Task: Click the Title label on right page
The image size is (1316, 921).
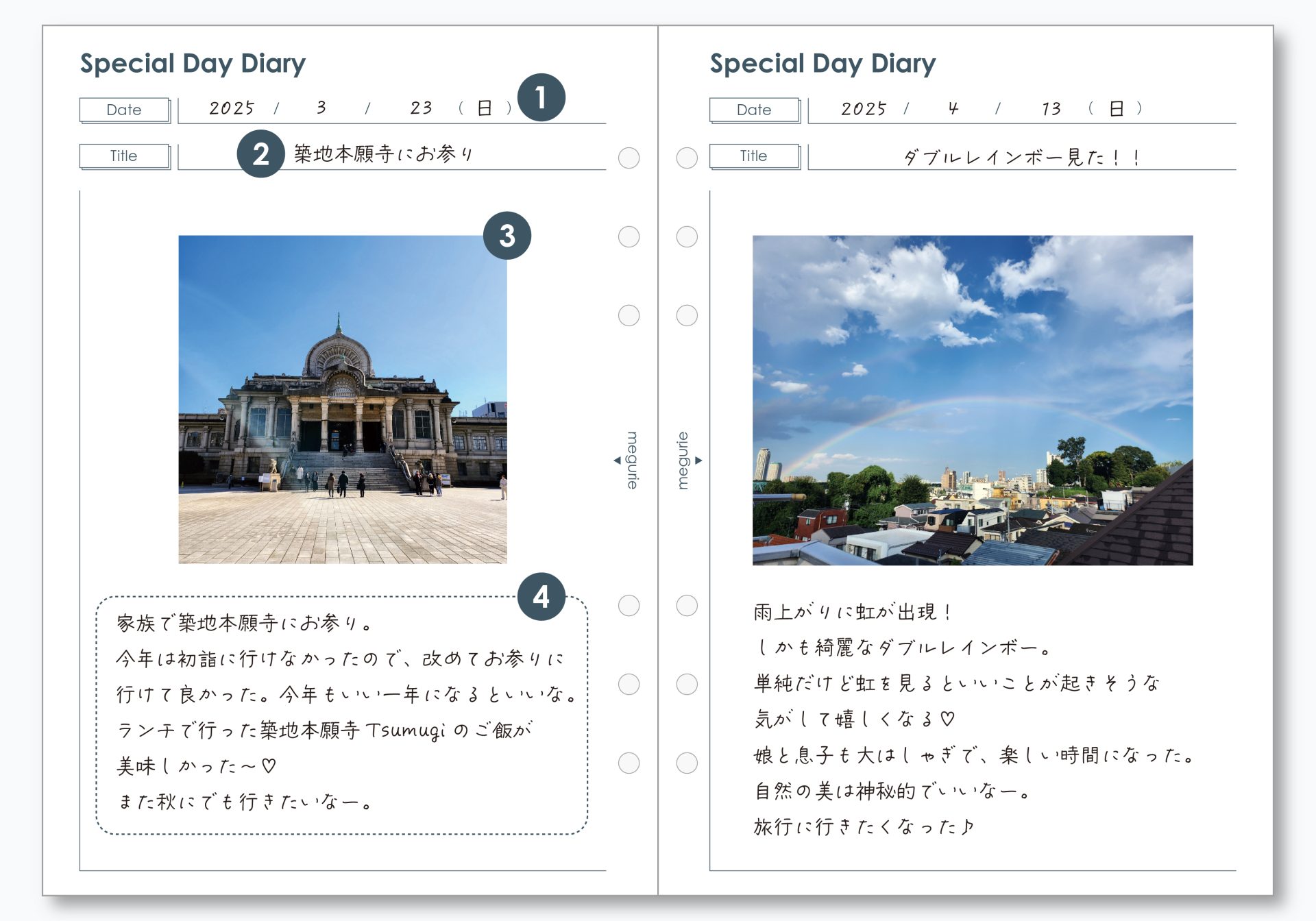Action: coord(754,156)
